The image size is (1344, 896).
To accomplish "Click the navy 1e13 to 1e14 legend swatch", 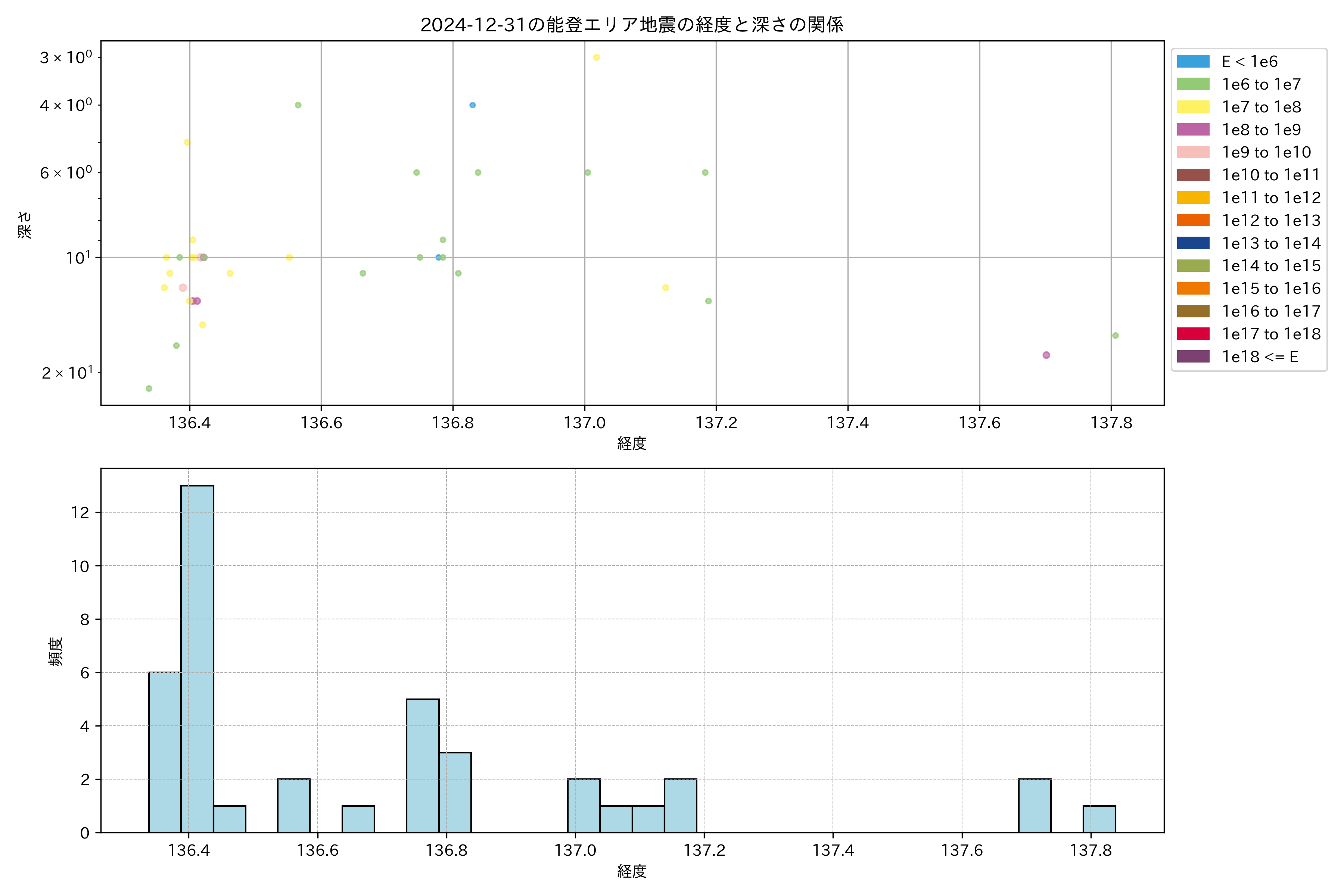I will click(1193, 243).
